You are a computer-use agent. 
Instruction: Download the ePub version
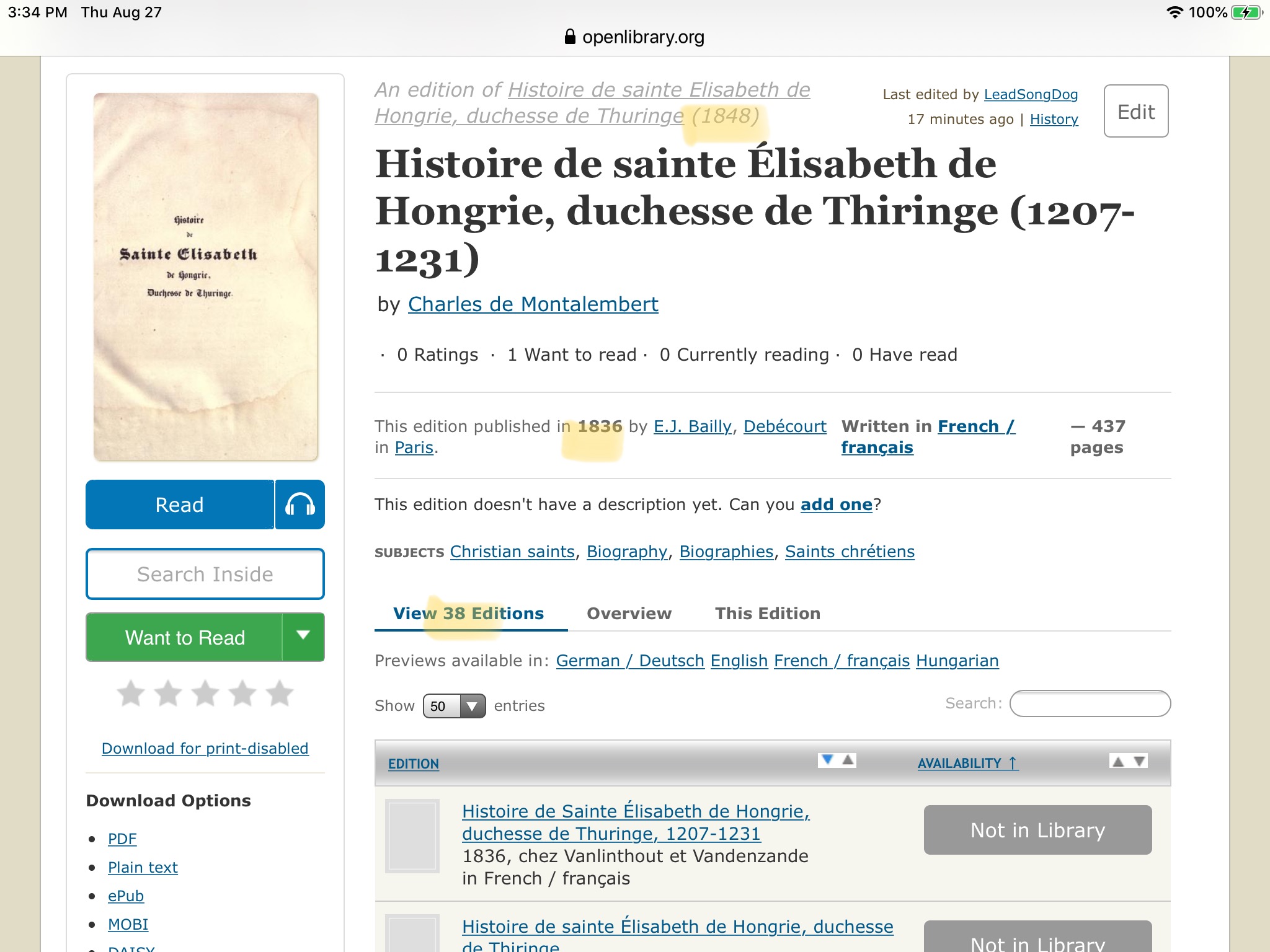tap(126, 896)
